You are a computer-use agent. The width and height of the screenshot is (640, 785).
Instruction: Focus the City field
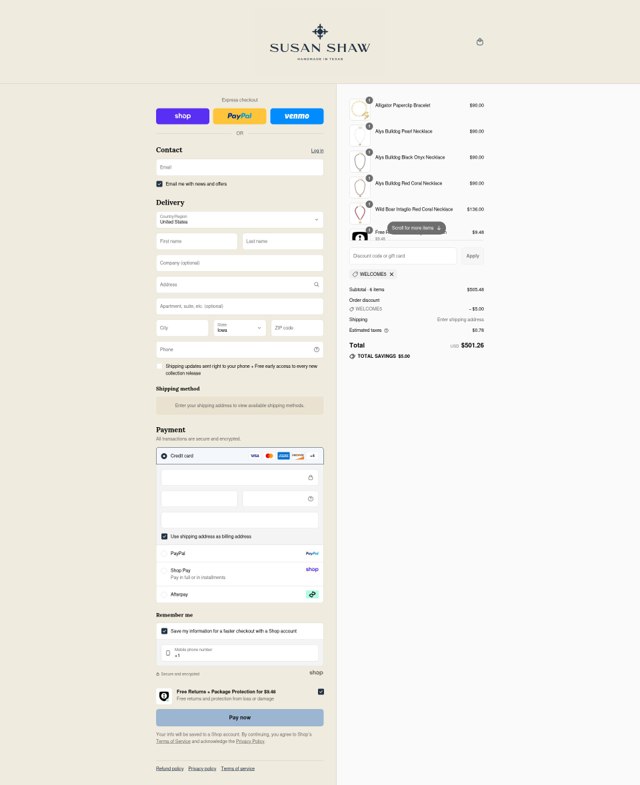pyautogui.click(x=182, y=328)
